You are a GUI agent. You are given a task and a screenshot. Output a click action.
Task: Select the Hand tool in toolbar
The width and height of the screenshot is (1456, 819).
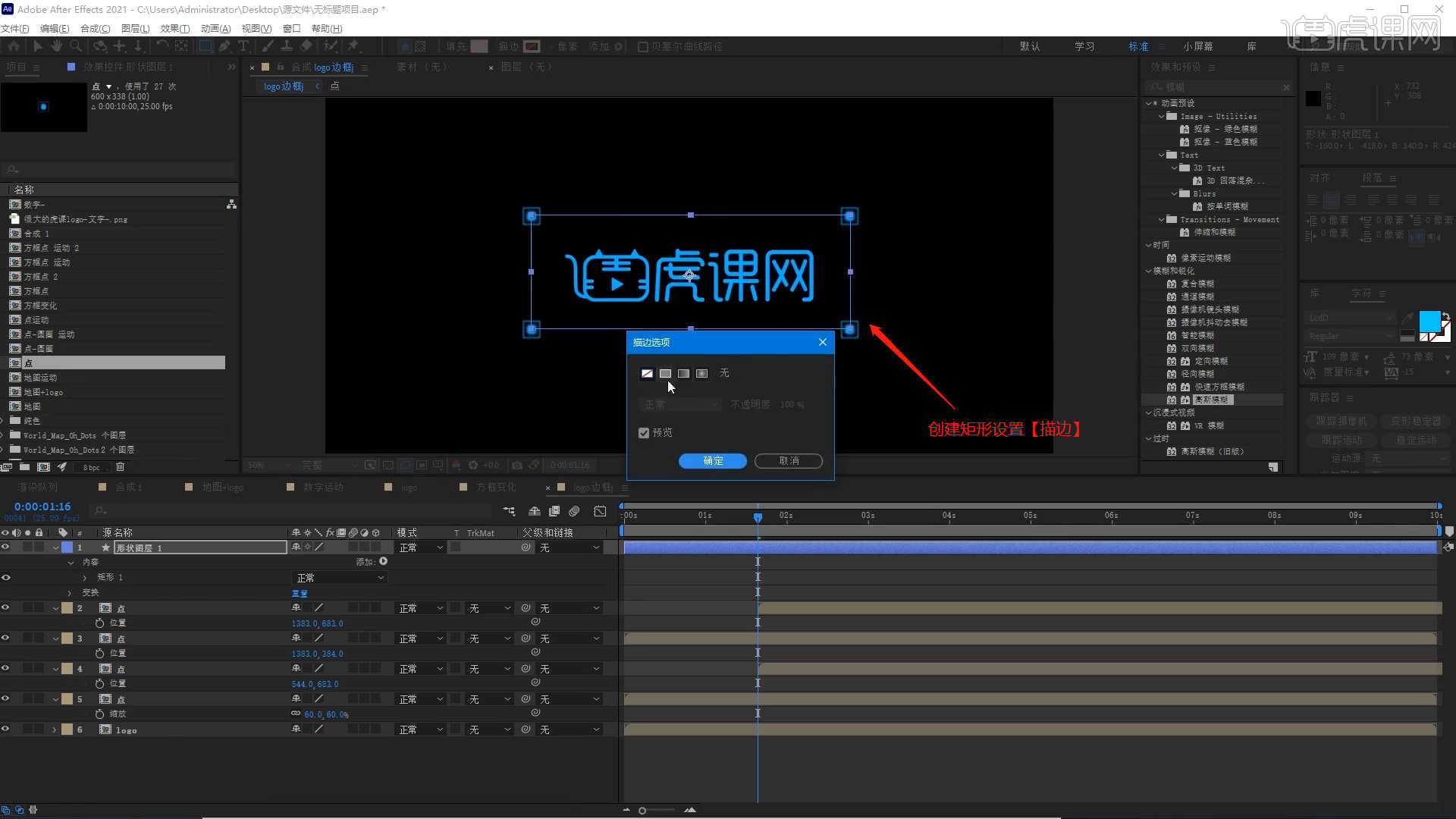[56, 46]
